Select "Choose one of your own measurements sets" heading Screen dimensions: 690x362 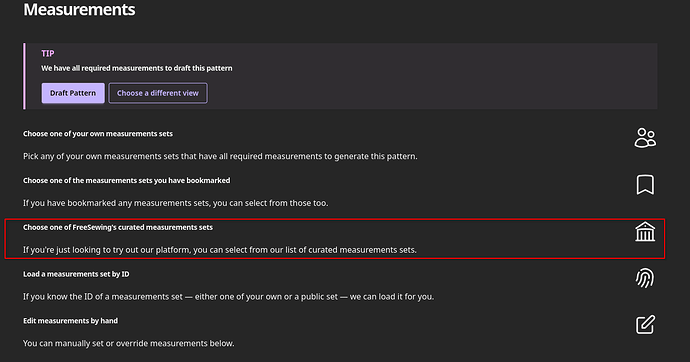[x=98, y=134]
